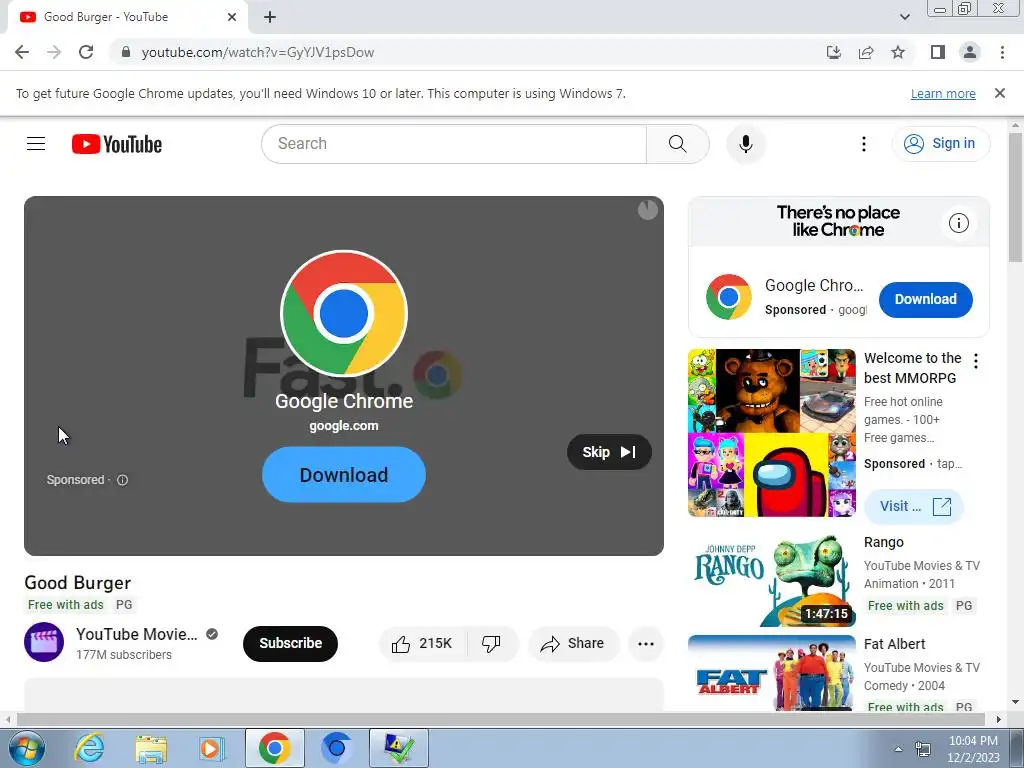Open Chrome's three-dot menu
Viewport: 1024px width, 768px height.
[x=1002, y=52]
